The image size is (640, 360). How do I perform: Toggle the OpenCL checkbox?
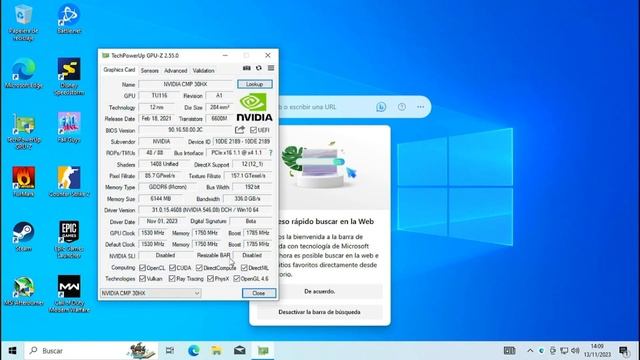[x=142, y=268]
